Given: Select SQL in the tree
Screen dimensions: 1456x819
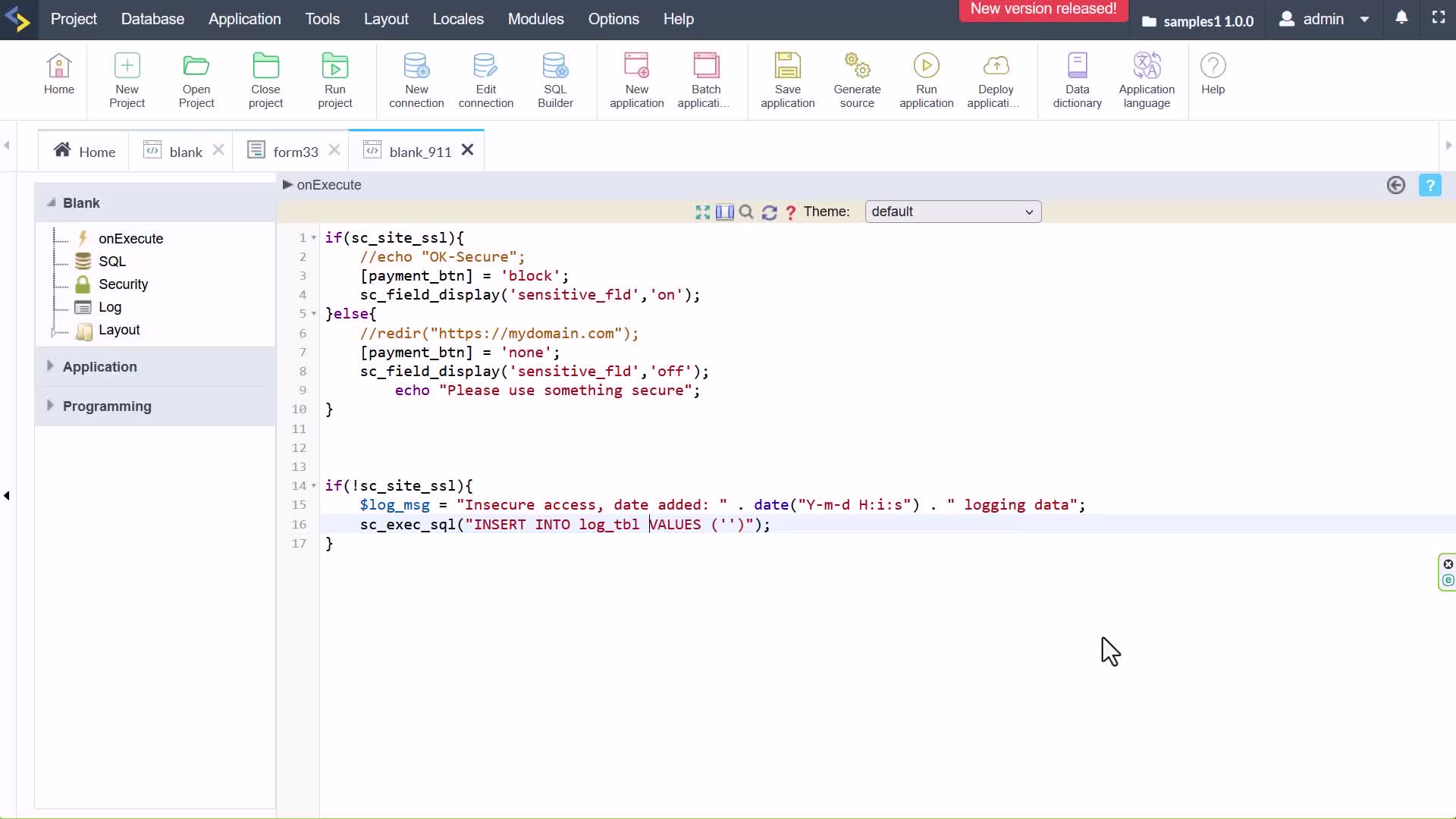Looking at the screenshot, I should click(111, 261).
